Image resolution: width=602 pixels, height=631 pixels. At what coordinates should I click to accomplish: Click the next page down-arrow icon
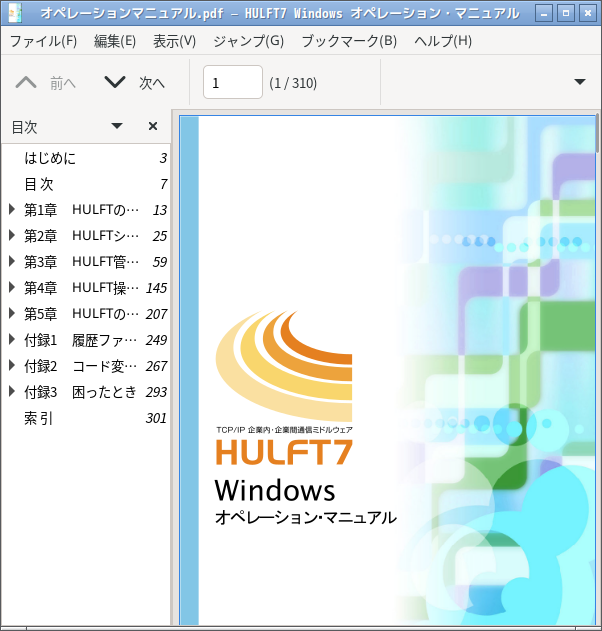(x=115, y=82)
